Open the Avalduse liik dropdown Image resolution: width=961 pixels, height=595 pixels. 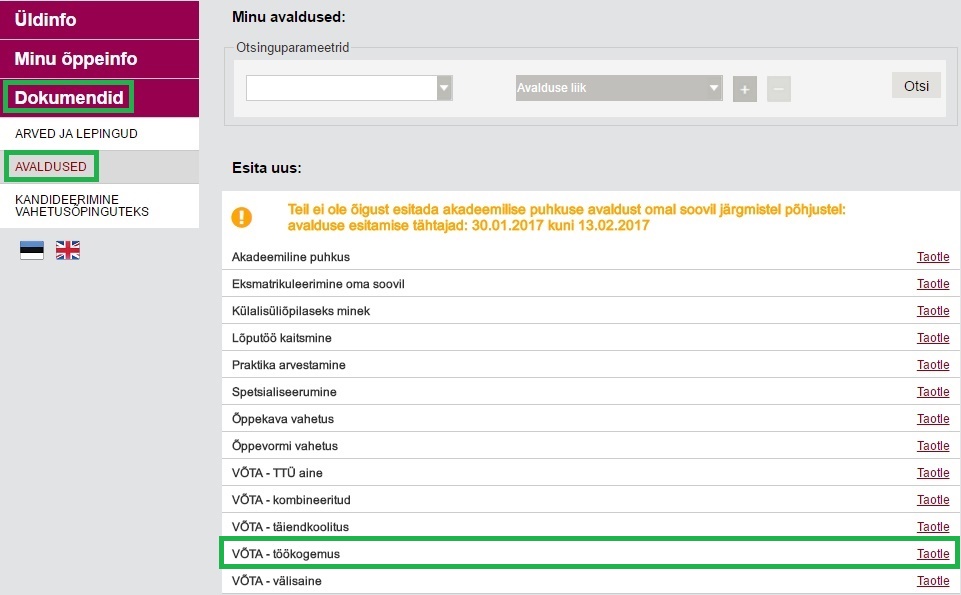[619, 88]
